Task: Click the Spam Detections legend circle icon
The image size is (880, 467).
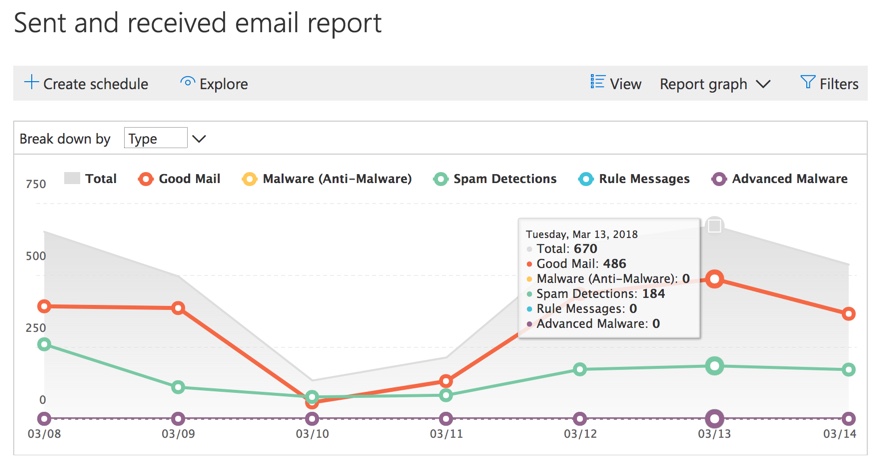Action: 440,179
